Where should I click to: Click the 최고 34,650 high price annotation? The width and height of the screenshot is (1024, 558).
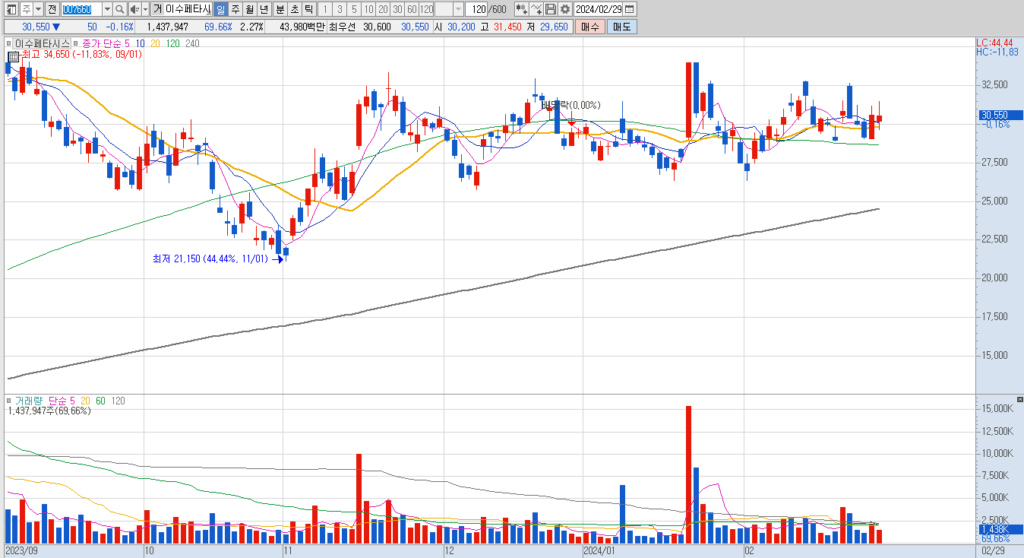coord(82,54)
